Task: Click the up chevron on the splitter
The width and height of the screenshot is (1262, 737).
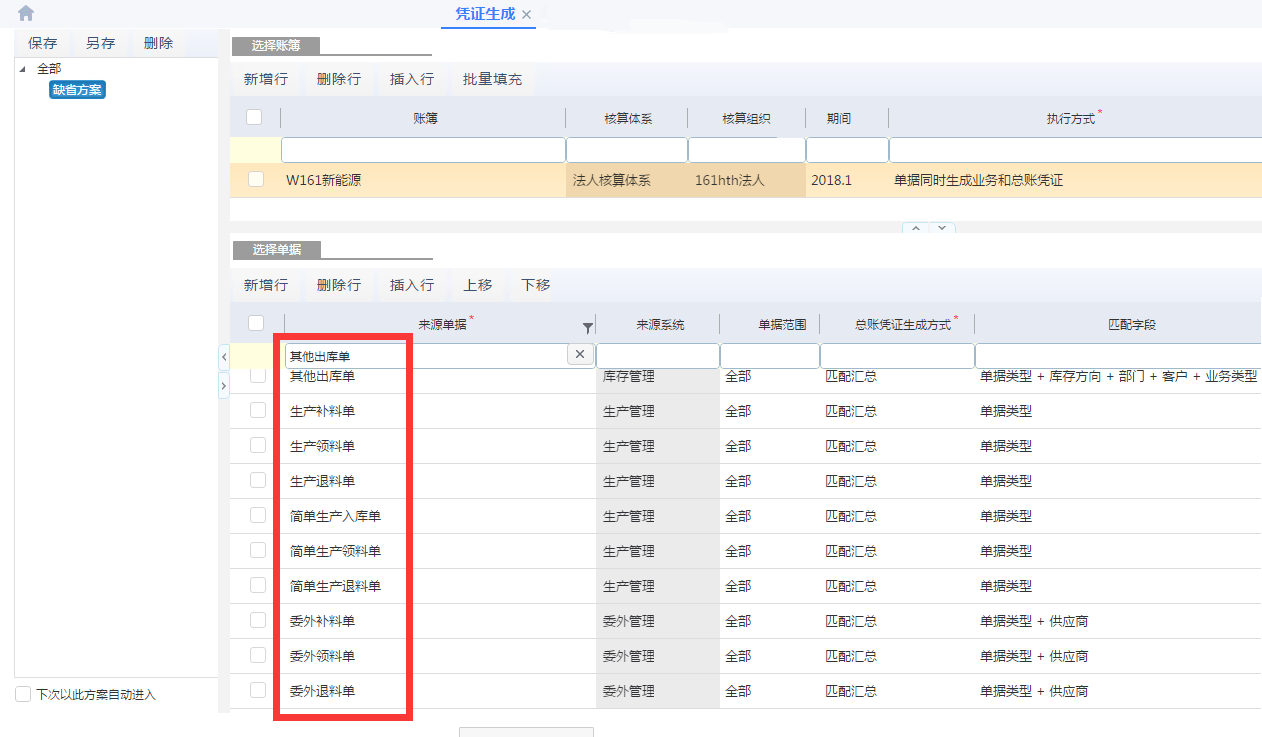Action: pyautogui.click(x=915, y=228)
